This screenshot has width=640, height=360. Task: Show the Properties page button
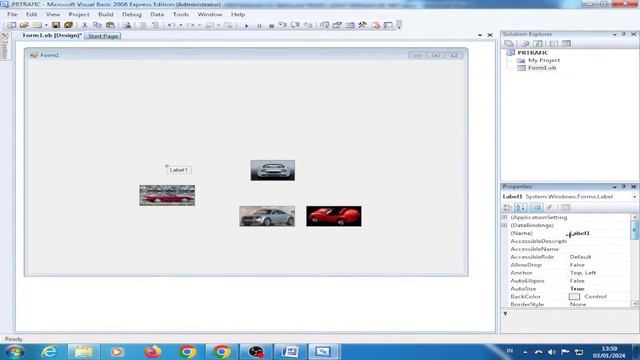[537, 207]
